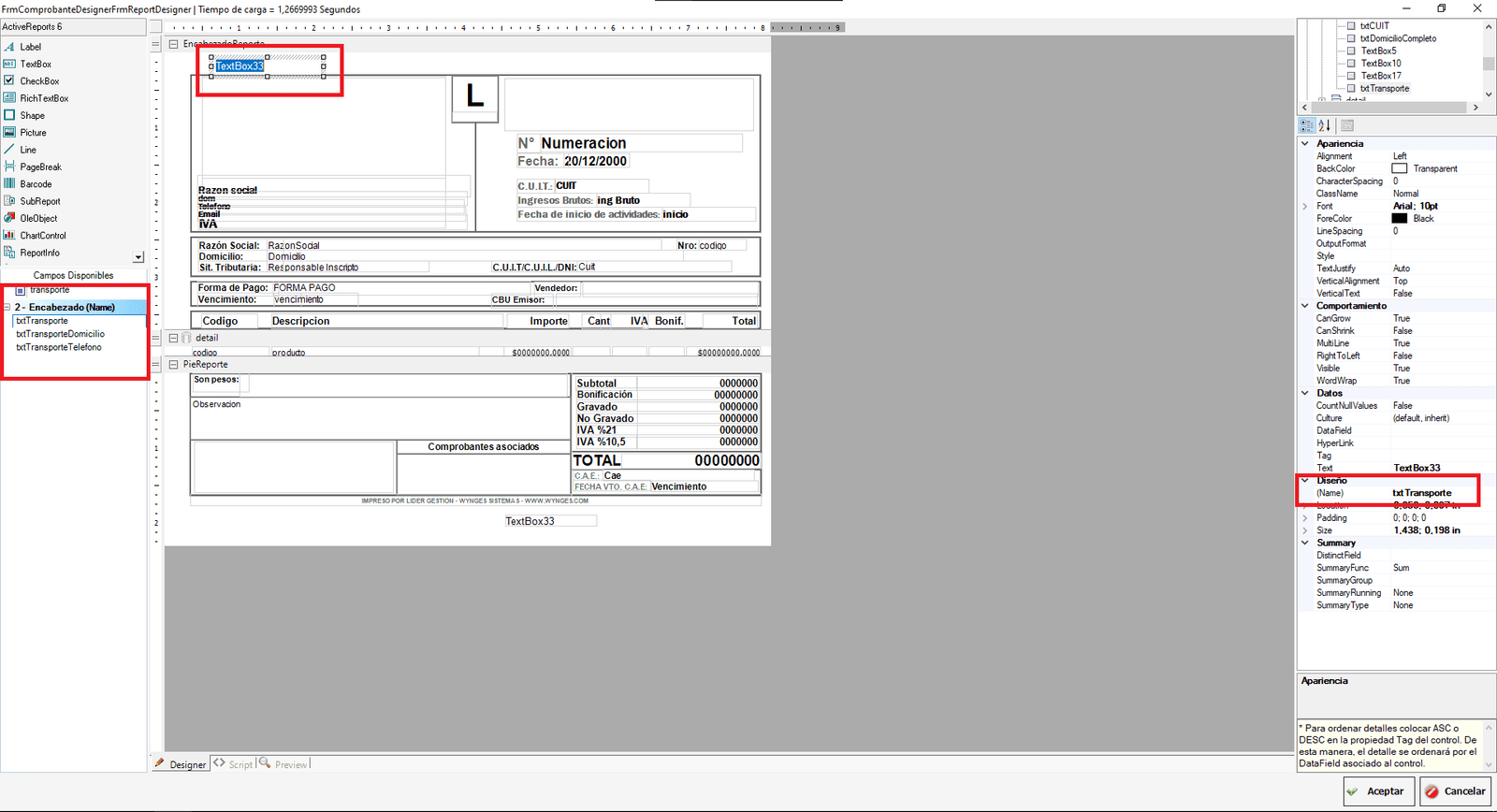Pick the PageBreak tool
The width and height of the screenshot is (1497, 812).
pos(40,167)
